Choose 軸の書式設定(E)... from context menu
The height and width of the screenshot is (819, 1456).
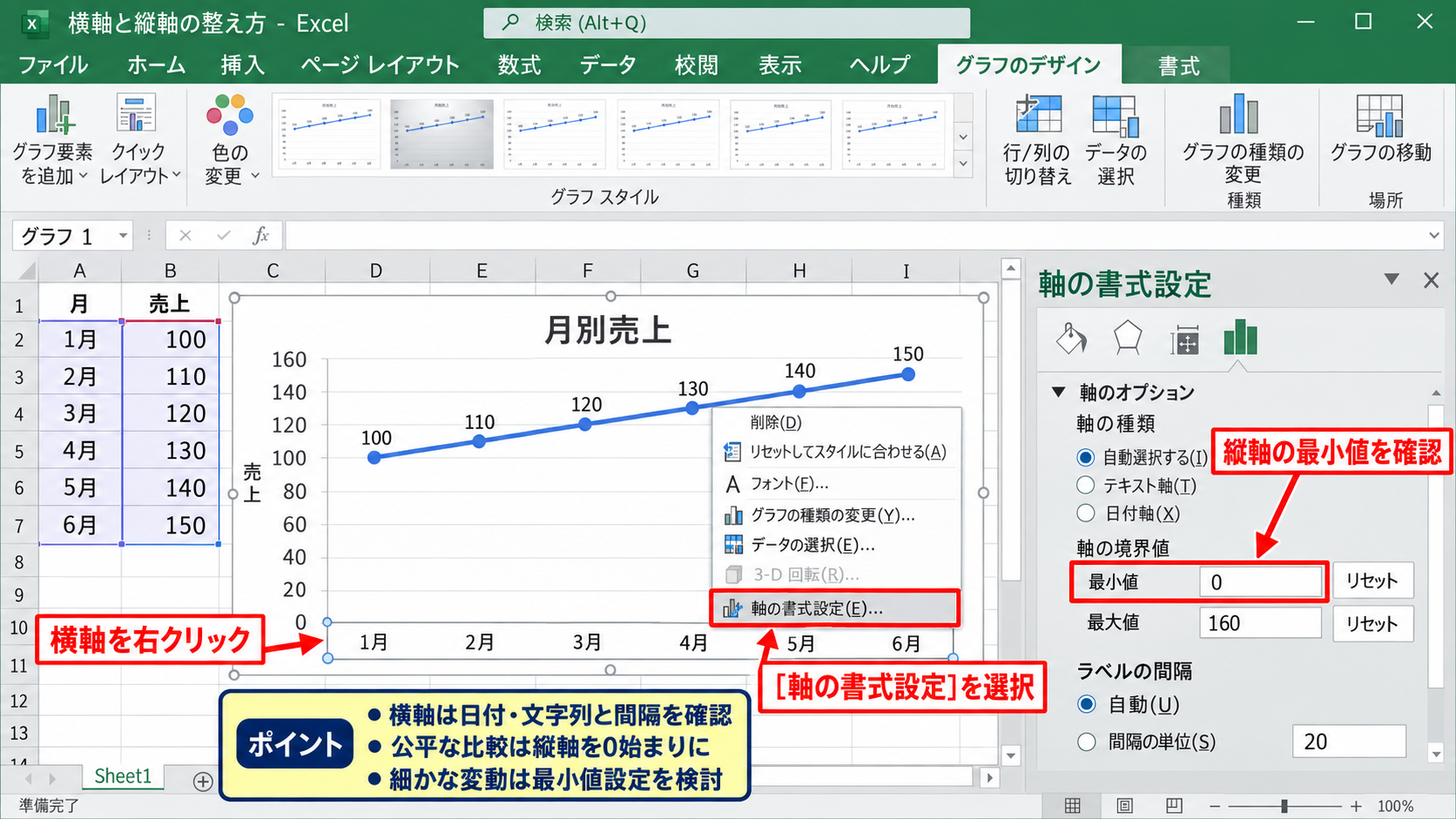point(835,608)
